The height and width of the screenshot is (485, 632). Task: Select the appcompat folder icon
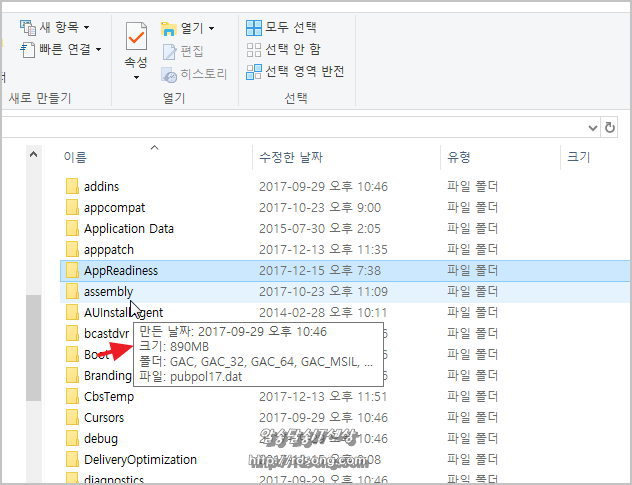tap(73, 207)
